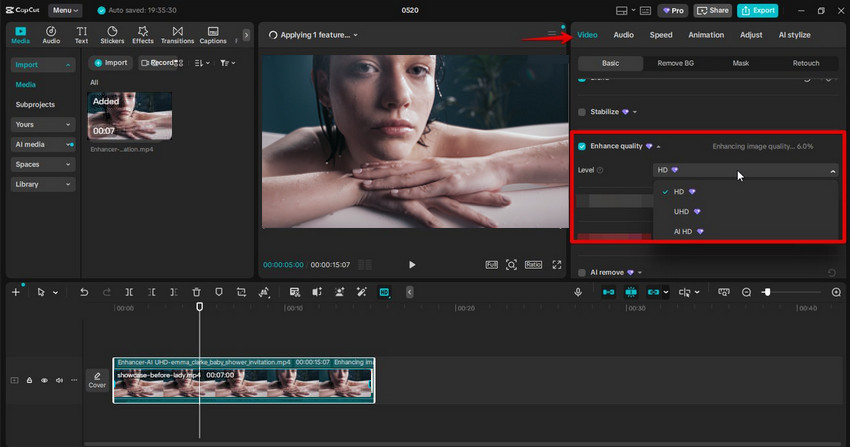The height and width of the screenshot is (447, 850).
Task: Select the Enhancer-...ation.mp4 media thumbnail
Action: [x=130, y=116]
